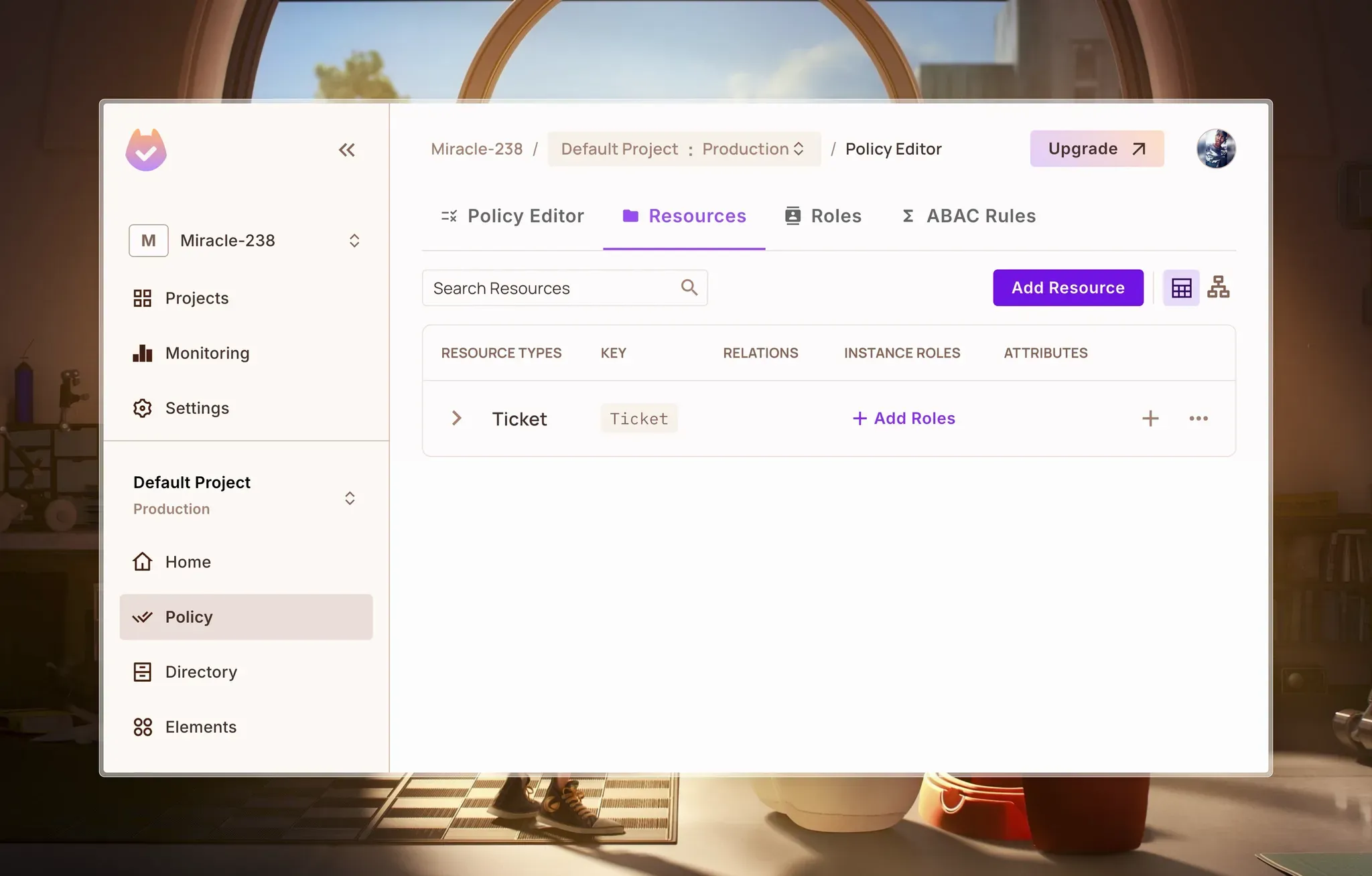Open user avatar profile menu
1372x876 pixels.
(1215, 149)
